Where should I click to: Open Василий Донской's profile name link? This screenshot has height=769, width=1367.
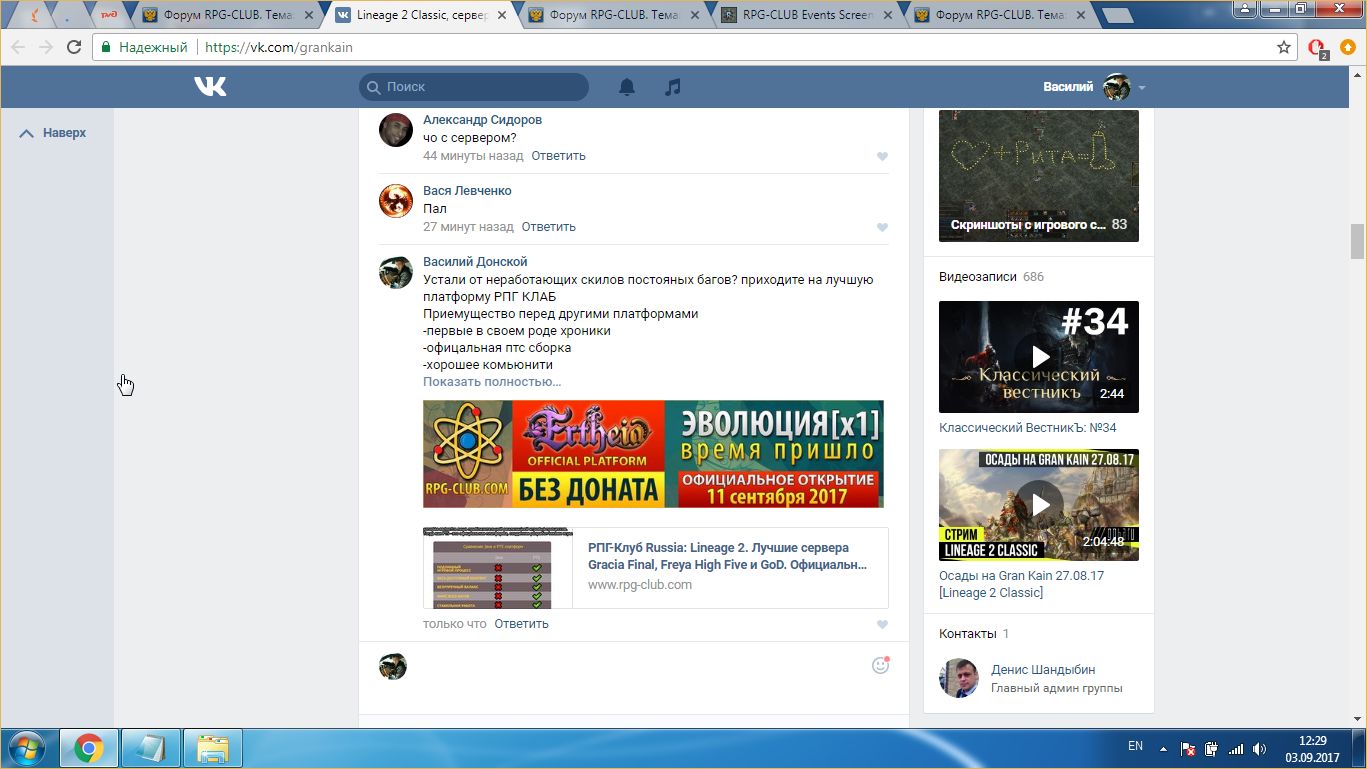(475, 262)
